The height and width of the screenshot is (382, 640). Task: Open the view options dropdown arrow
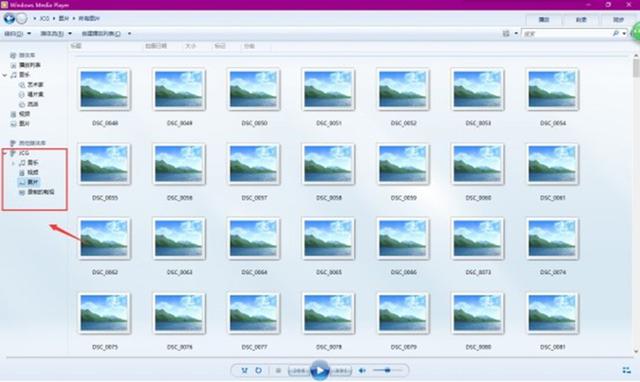pyautogui.click(x=516, y=33)
